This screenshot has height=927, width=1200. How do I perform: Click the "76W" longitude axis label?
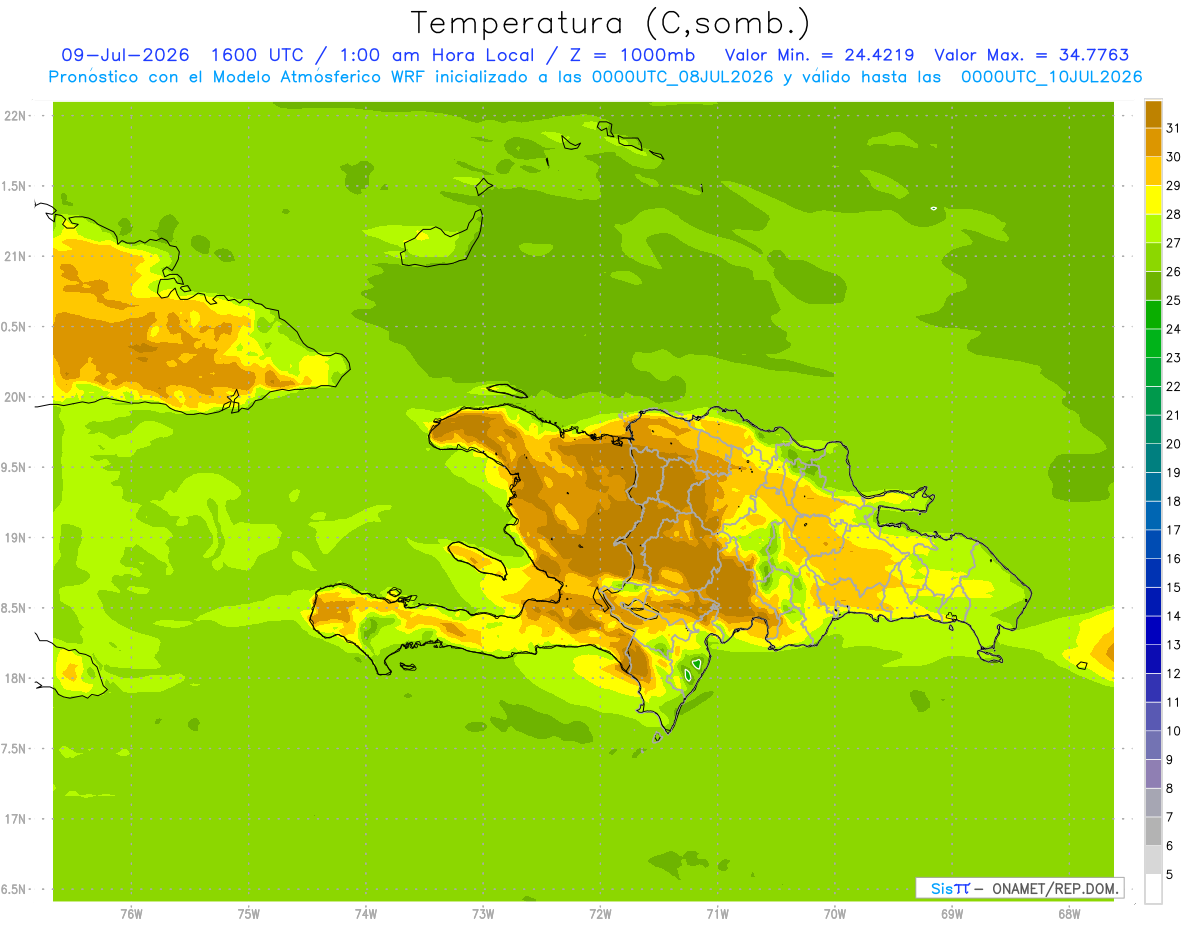[131, 914]
